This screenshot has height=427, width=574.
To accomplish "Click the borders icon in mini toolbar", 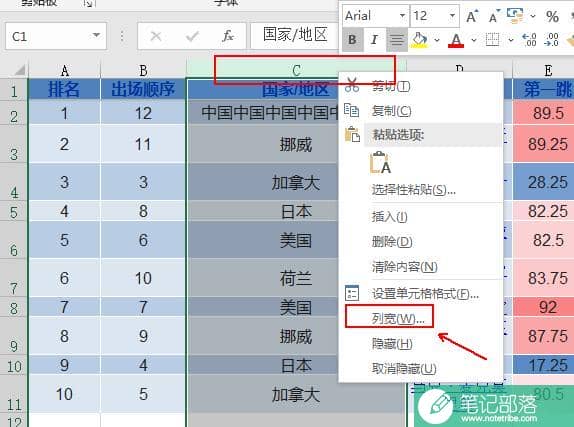I will pyautogui.click(x=492, y=39).
